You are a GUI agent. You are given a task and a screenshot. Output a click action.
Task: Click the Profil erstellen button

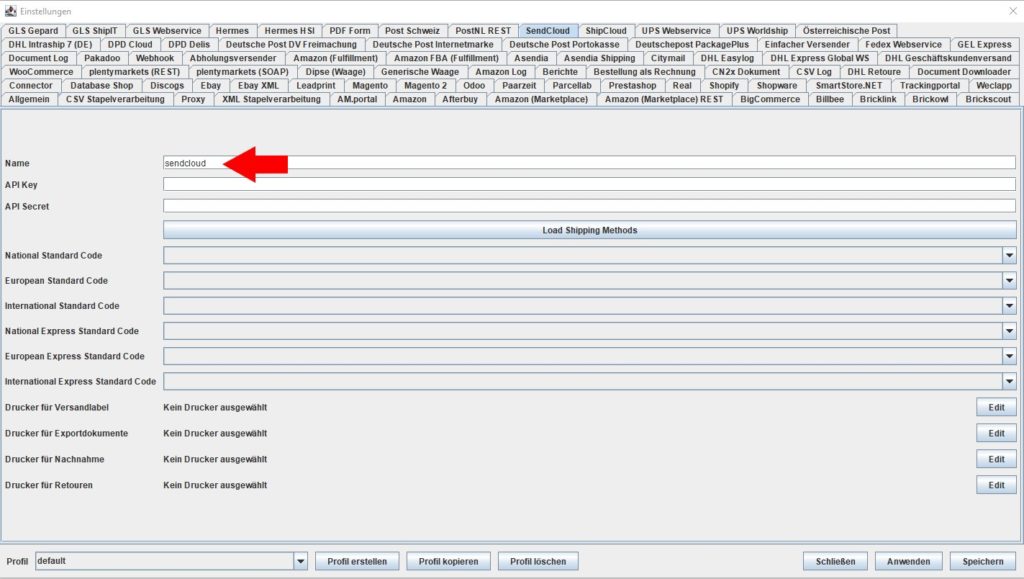[x=357, y=561]
